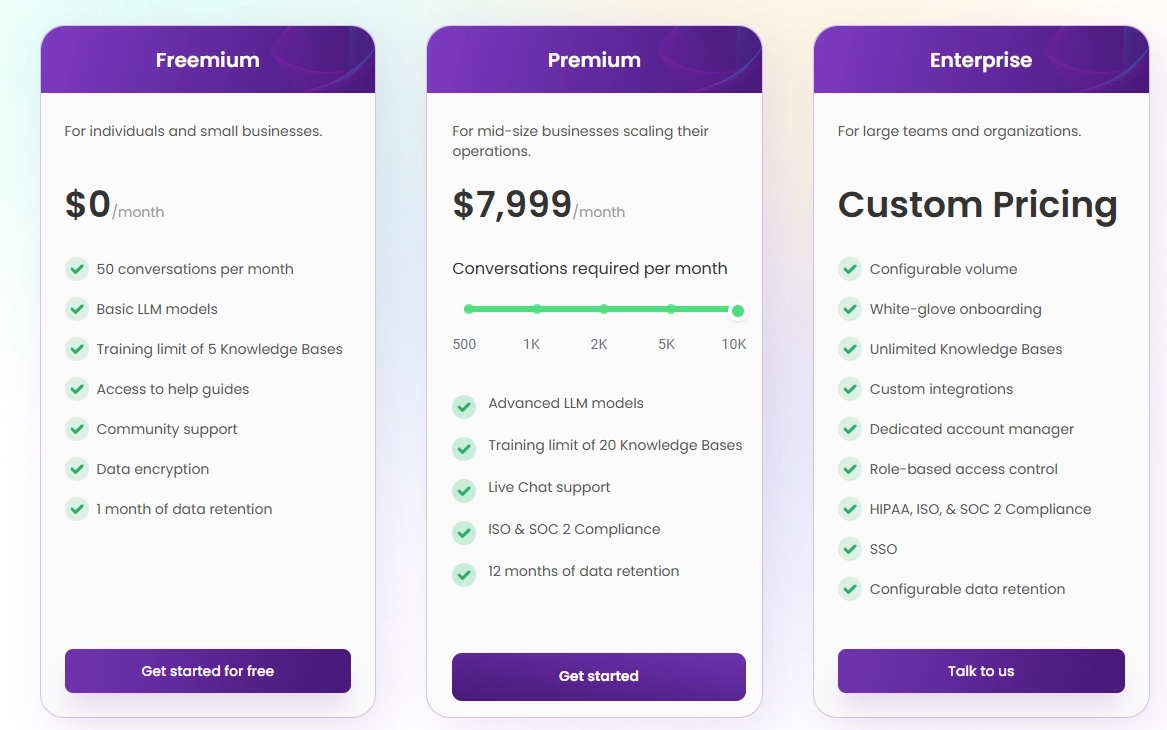The width and height of the screenshot is (1167, 730).
Task: Click the 10K slider handle
Action: point(738,311)
